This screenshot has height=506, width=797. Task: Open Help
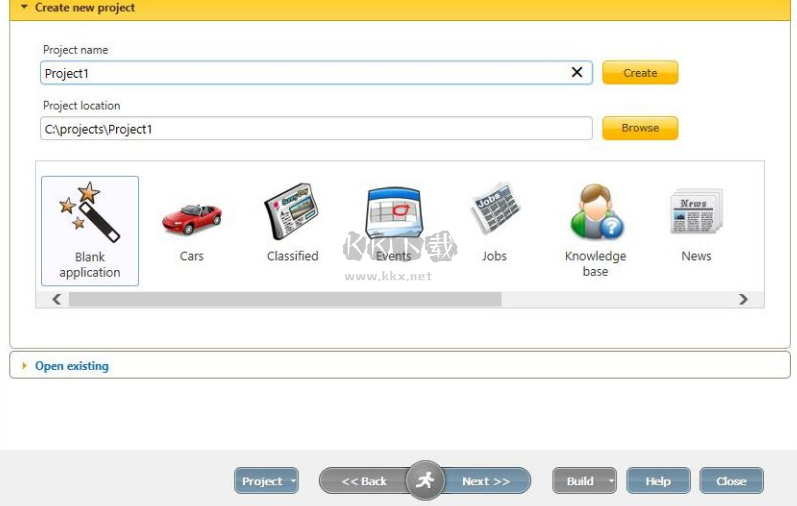coord(658,481)
